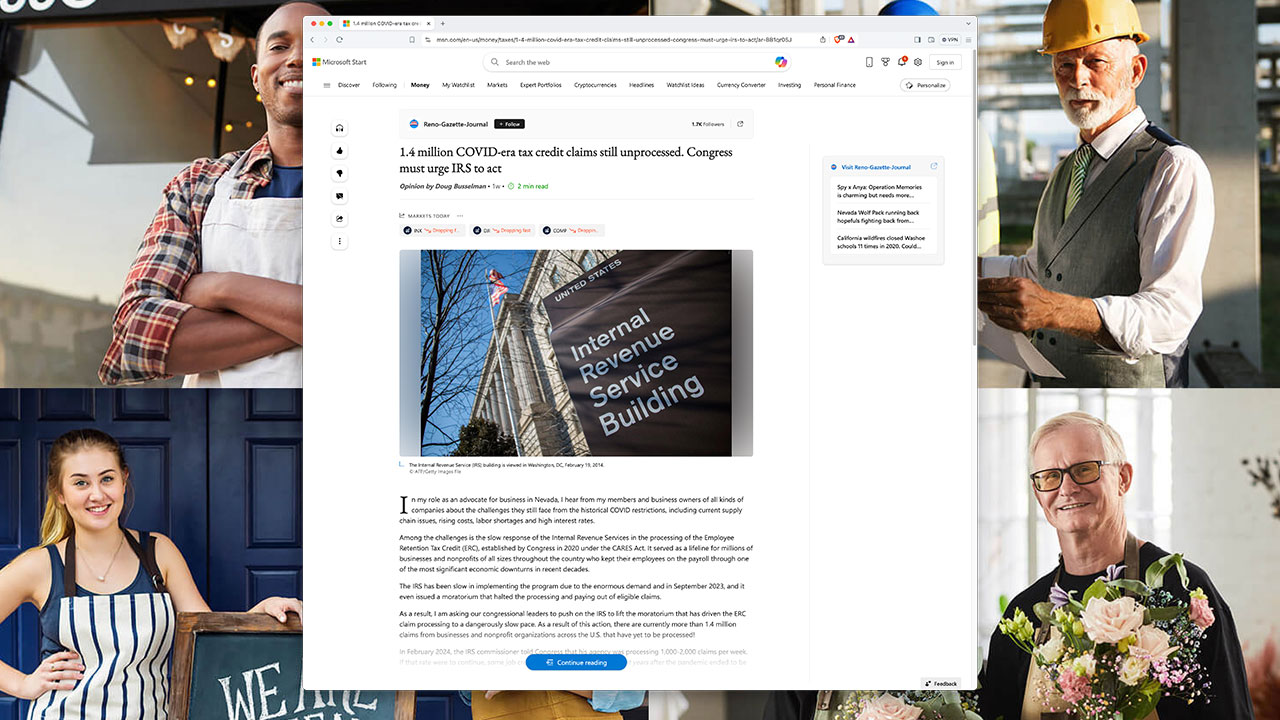Open the Watchlist Ideas navigation item
This screenshot has height=720, width=1280.
click(x=685, y=85)
